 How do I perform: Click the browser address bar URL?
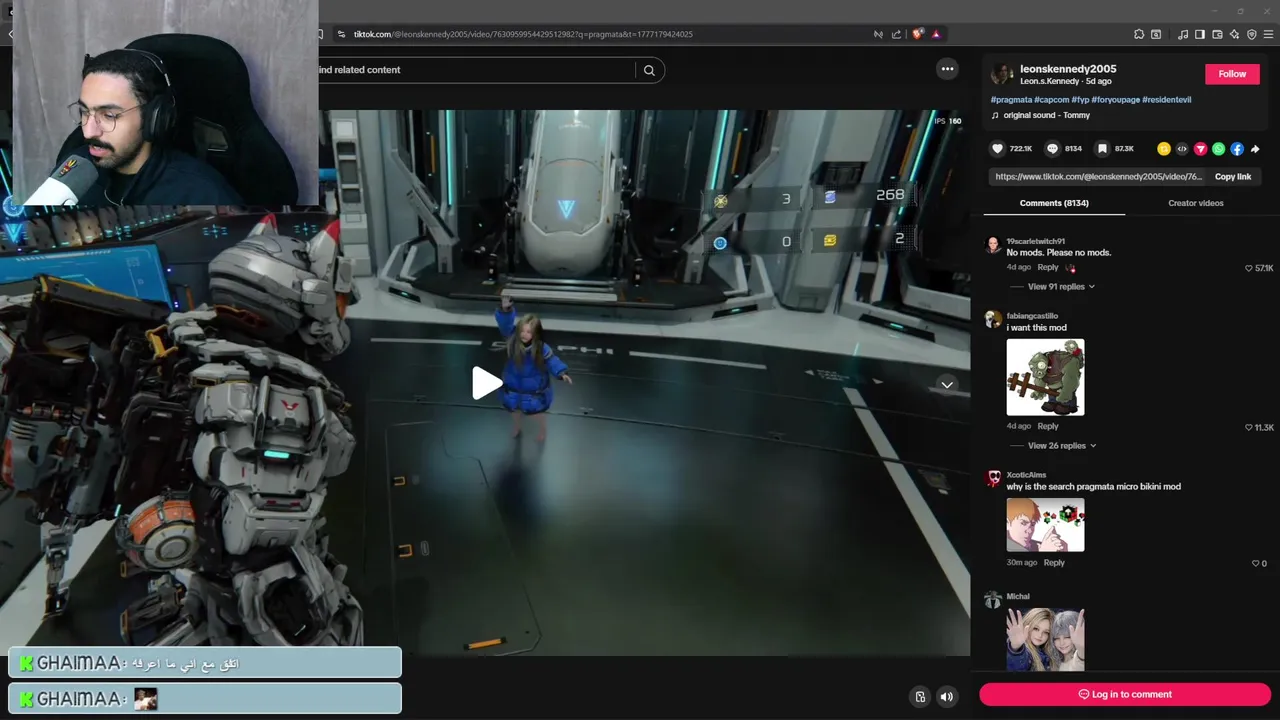click(523, 34)
